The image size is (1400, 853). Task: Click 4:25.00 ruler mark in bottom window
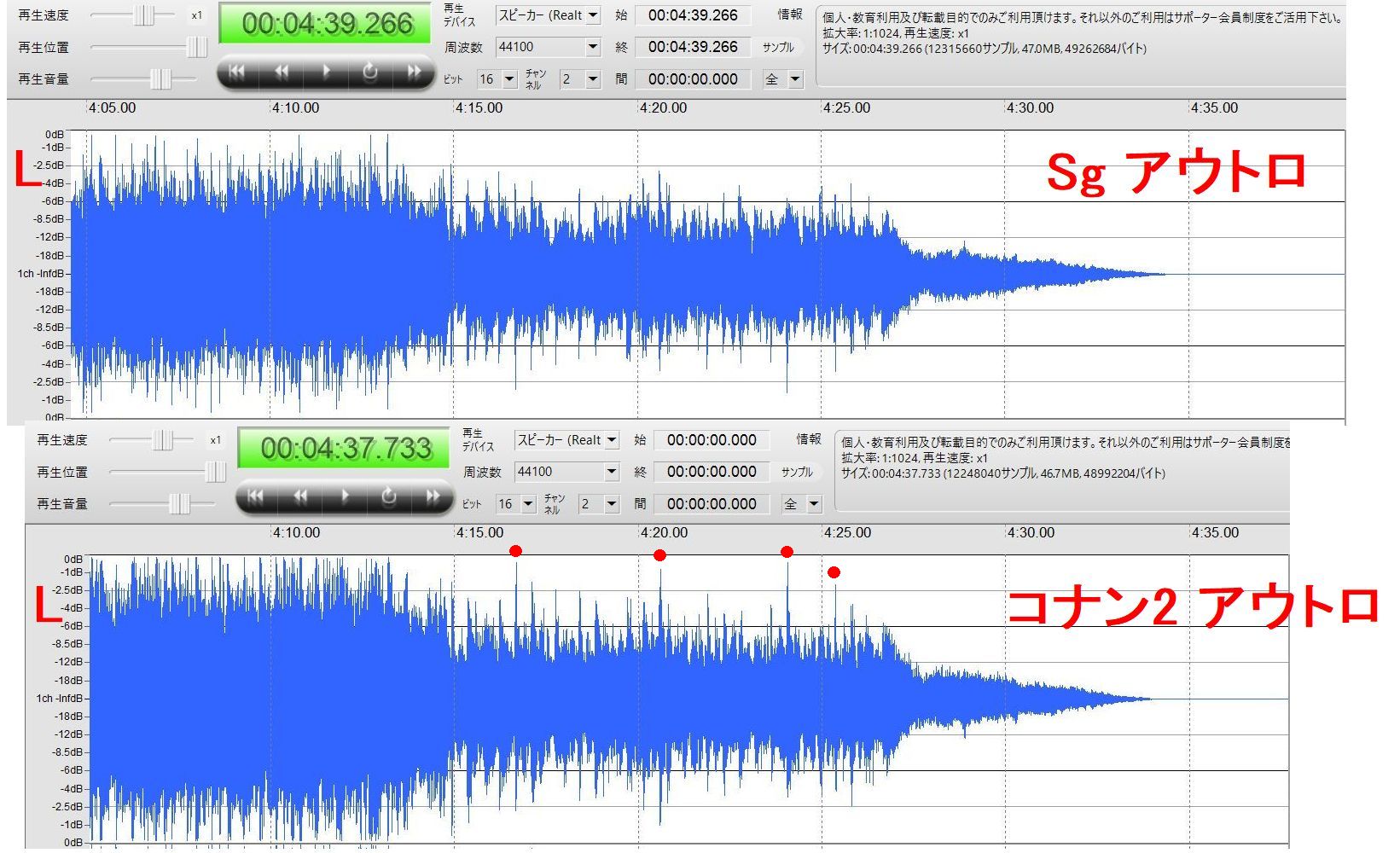[x=848, y=533]
